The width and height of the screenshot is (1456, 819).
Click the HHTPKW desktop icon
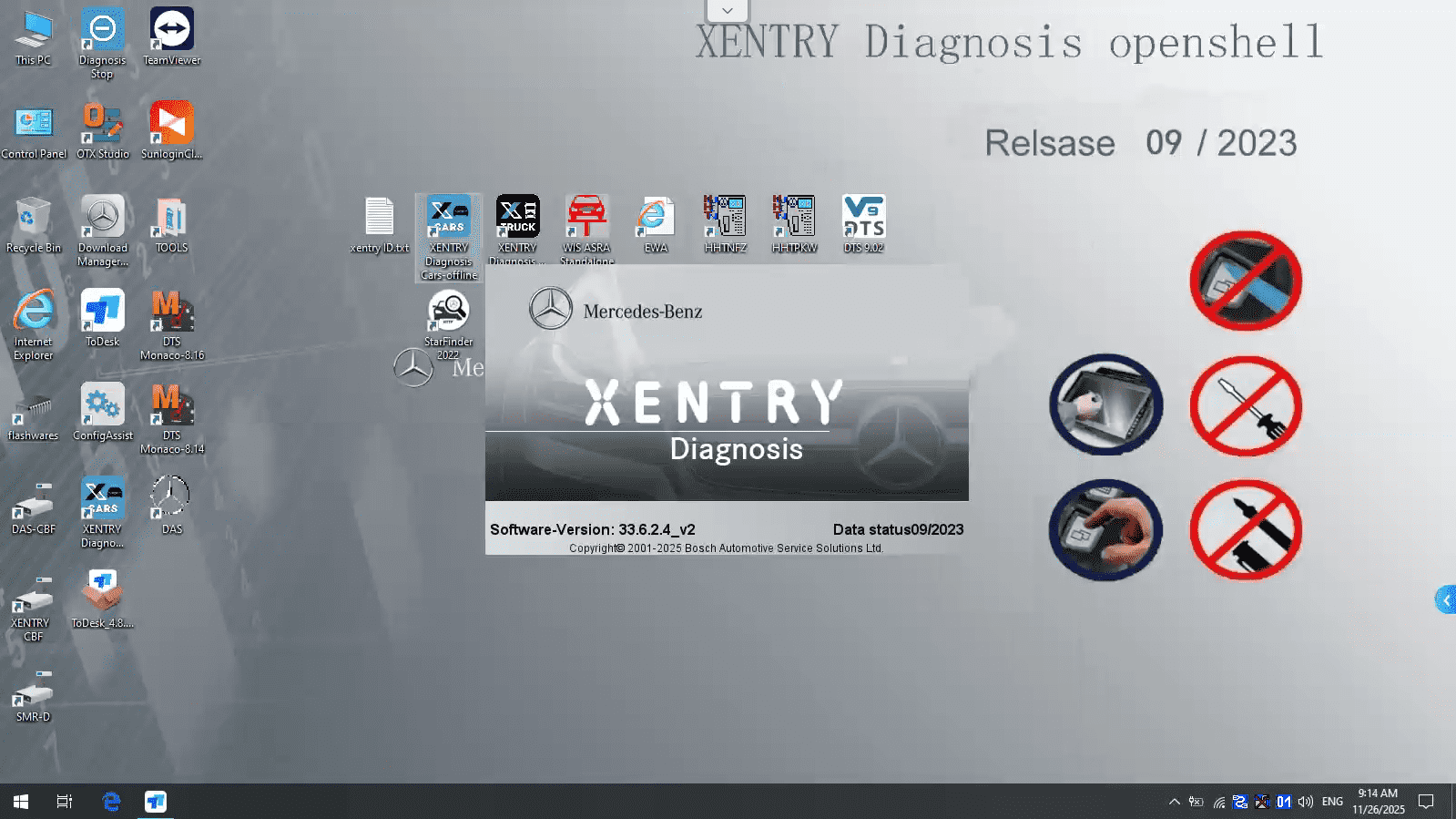pyautogui.click(x=794, y=219)
